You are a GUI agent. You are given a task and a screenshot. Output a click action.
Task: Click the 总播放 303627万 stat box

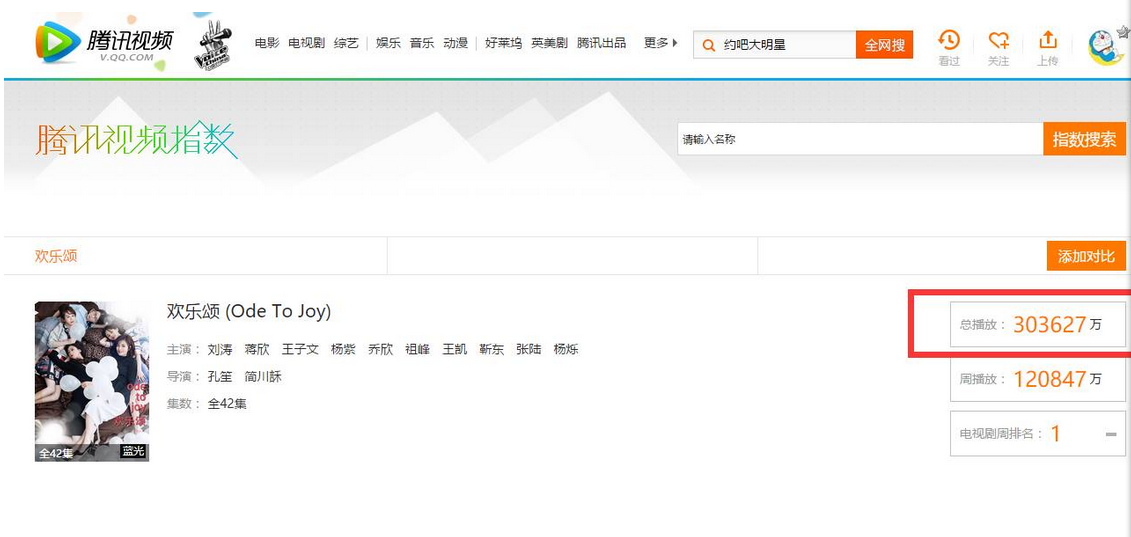(x=1037, y=324)
